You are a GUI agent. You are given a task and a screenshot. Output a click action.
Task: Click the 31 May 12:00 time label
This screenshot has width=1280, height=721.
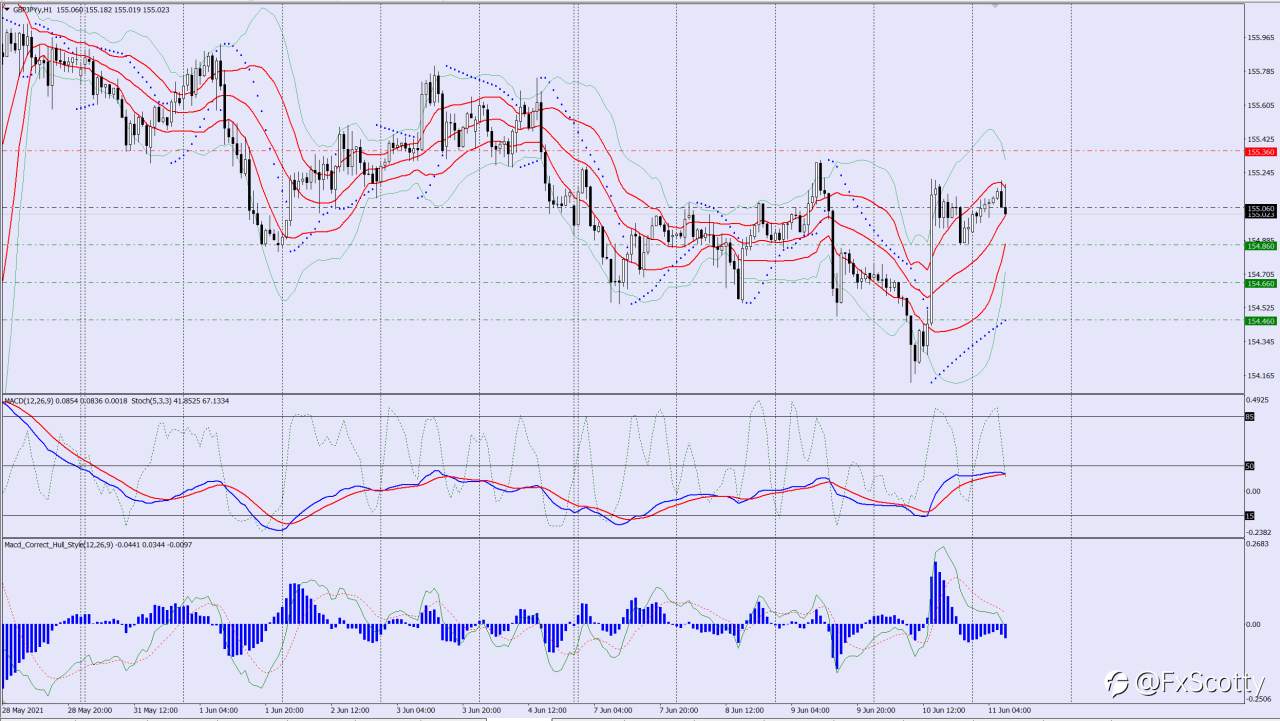pos(156,710)
